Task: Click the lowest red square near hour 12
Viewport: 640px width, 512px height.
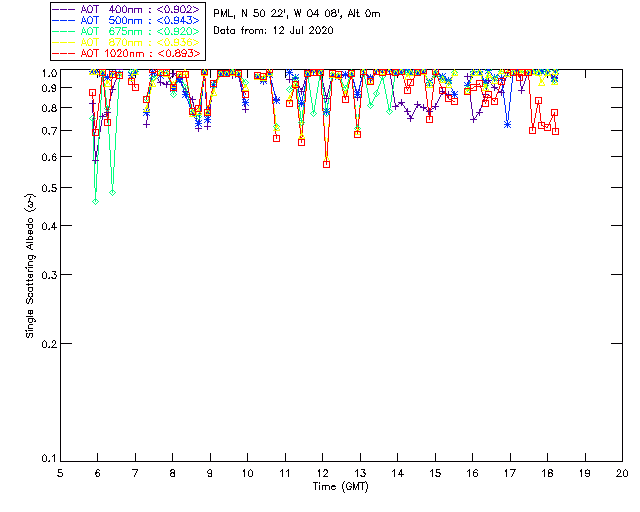Action: pyautogui.click(x=327, y=165)
